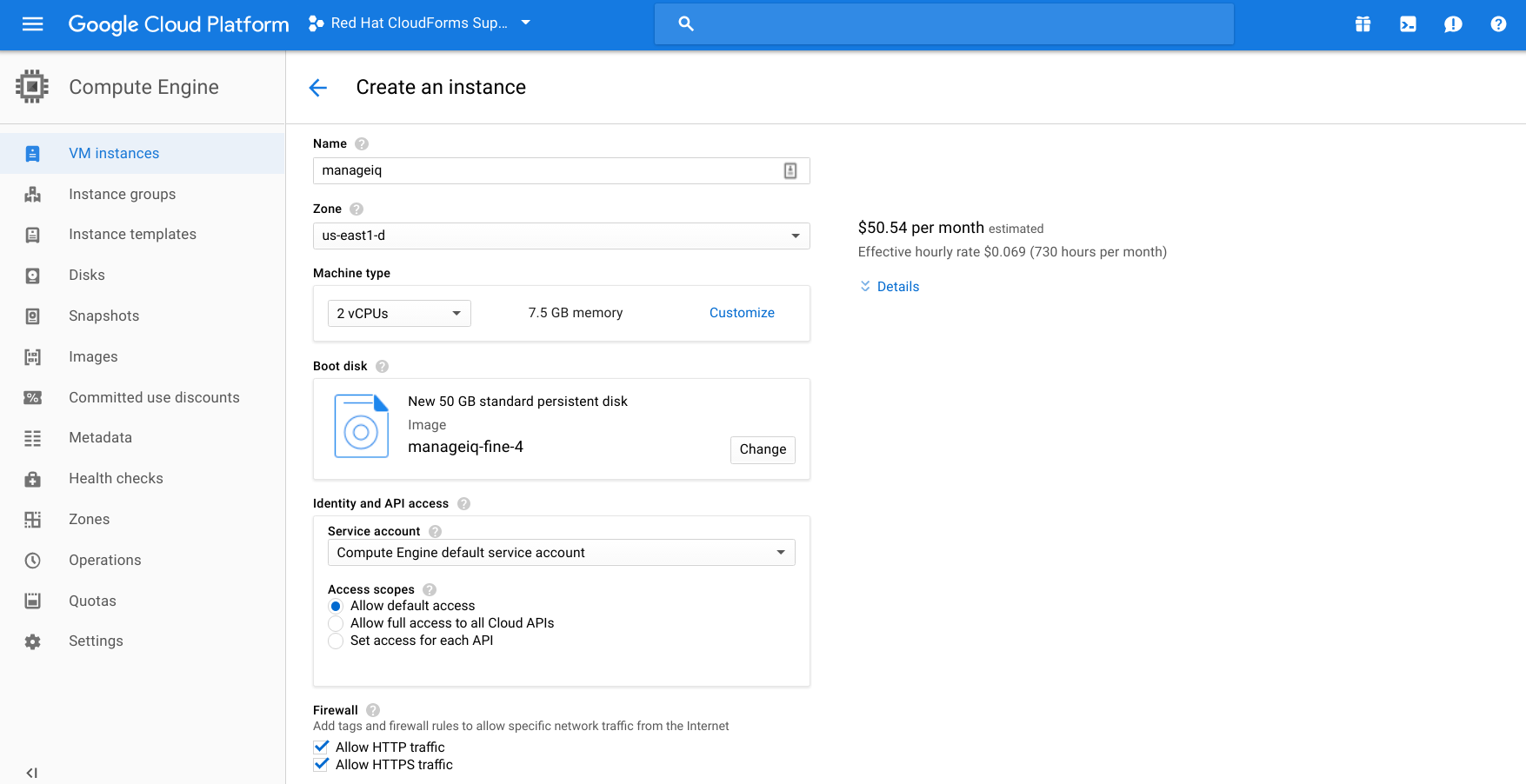This screenshot has width=1526, height=784.
Task: Click the Snapshots sidebar icon
Action: click(33, 316)
